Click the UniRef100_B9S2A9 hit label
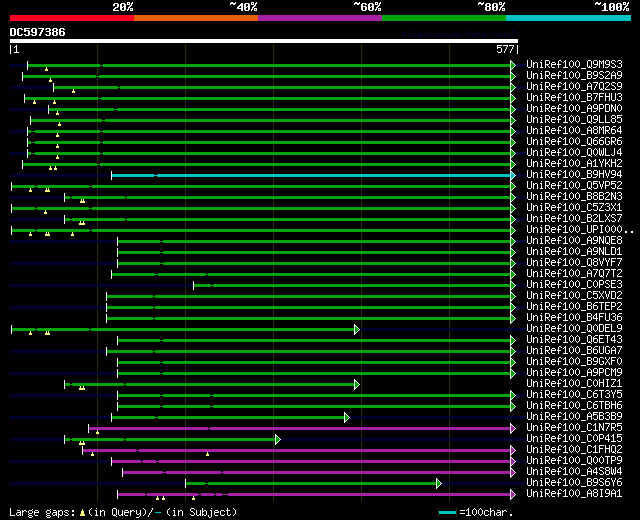The width and height of the screenshot is (640, 520). pyautogui.click(x=574, y=75)
